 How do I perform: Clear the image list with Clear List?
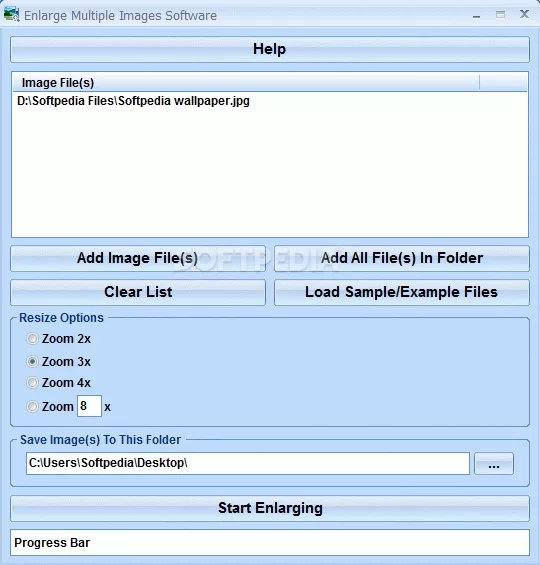(x=138, y=292)
